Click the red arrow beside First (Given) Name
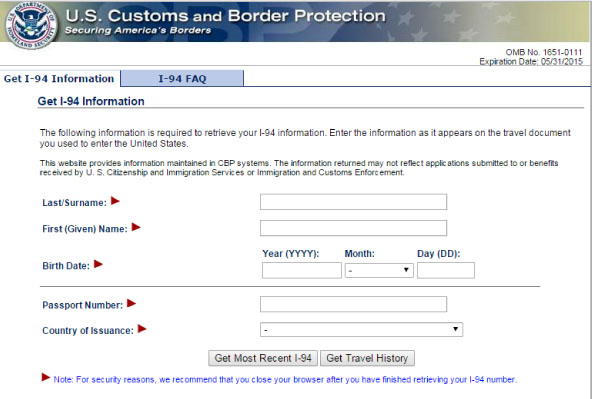 coord(136,227)
